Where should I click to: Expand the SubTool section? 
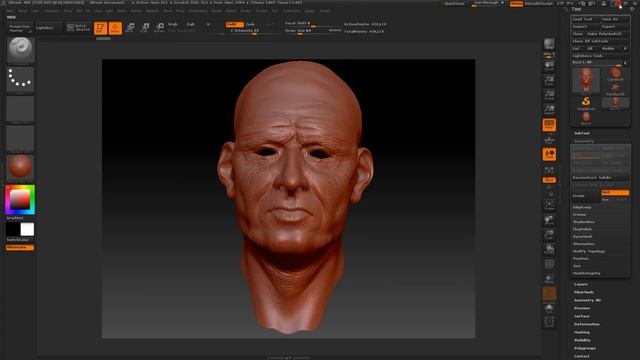[582, 133]
